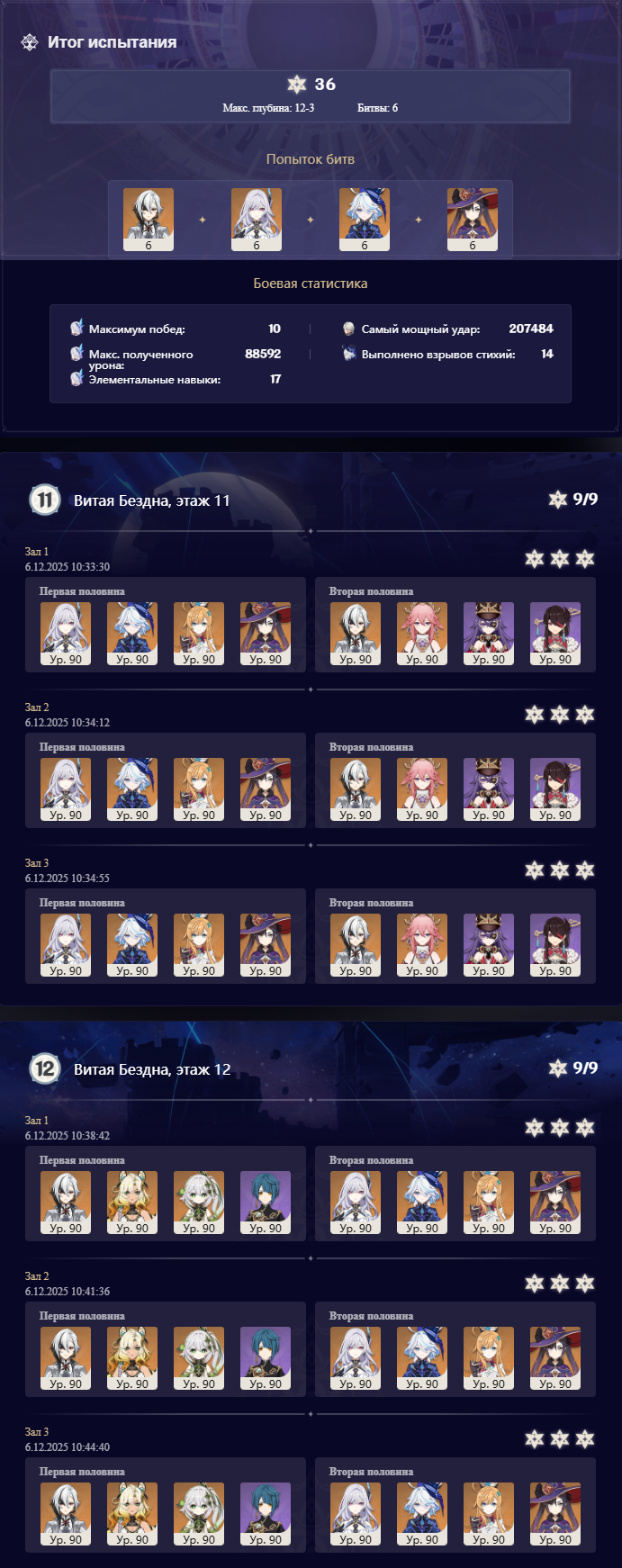Click the Битвы: 6 label
Image resolution: width=622 pixels, height=1568 pixels.
tap(377, 108)
